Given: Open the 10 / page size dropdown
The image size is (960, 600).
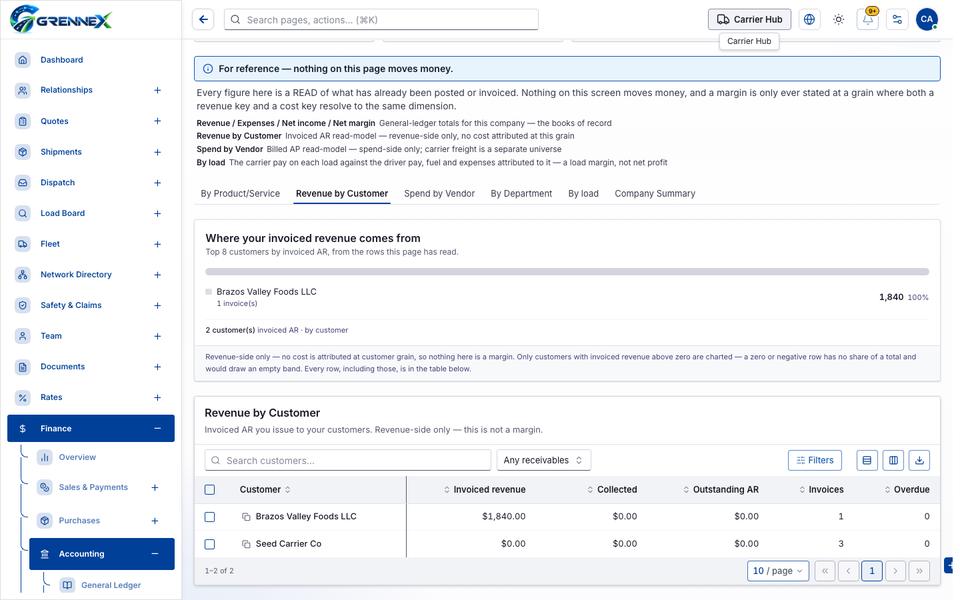Looking at the screenshot, I should click(x=778, y=571).
